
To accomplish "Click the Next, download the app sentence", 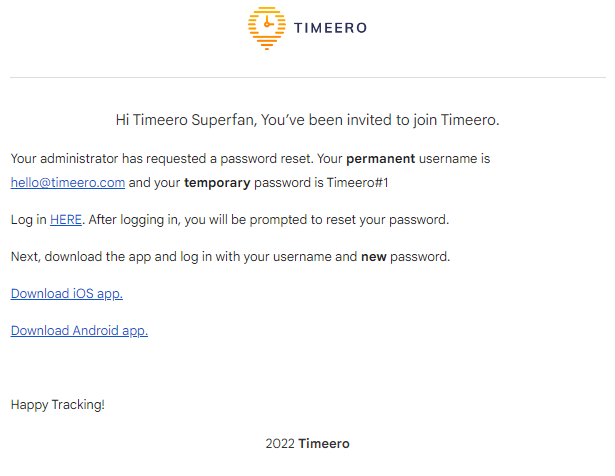I will 230,257.
